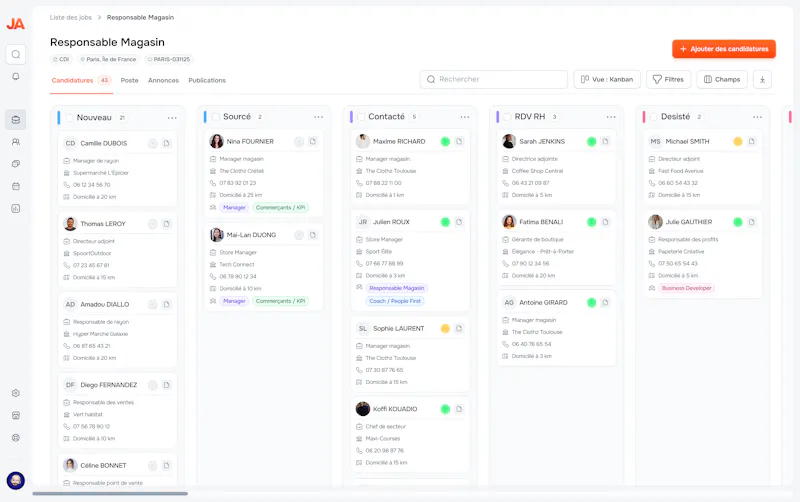Switch to the Poste tab
This screenshot has height=502, width=800.
tap(130, 81)
